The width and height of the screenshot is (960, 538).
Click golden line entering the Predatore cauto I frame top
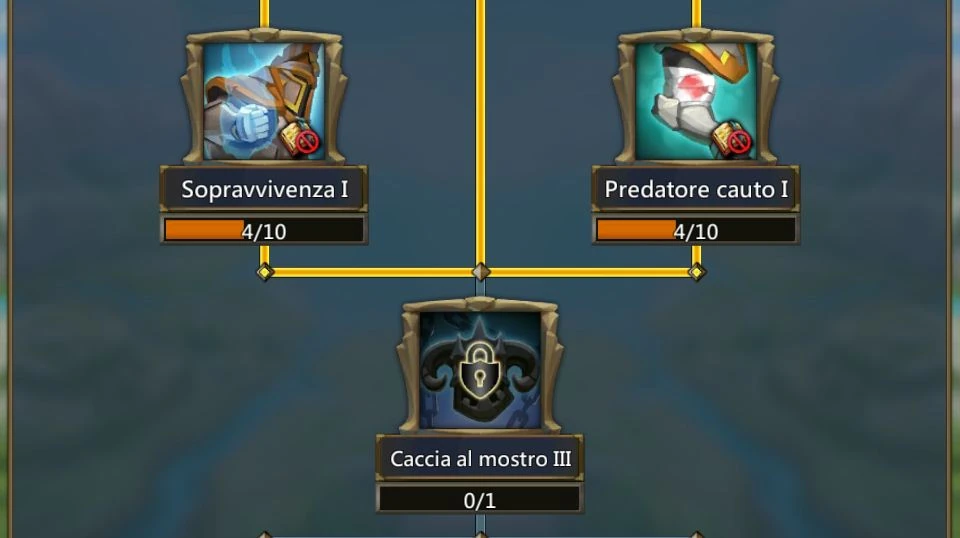pyautogui.click(x=696, y=14)
